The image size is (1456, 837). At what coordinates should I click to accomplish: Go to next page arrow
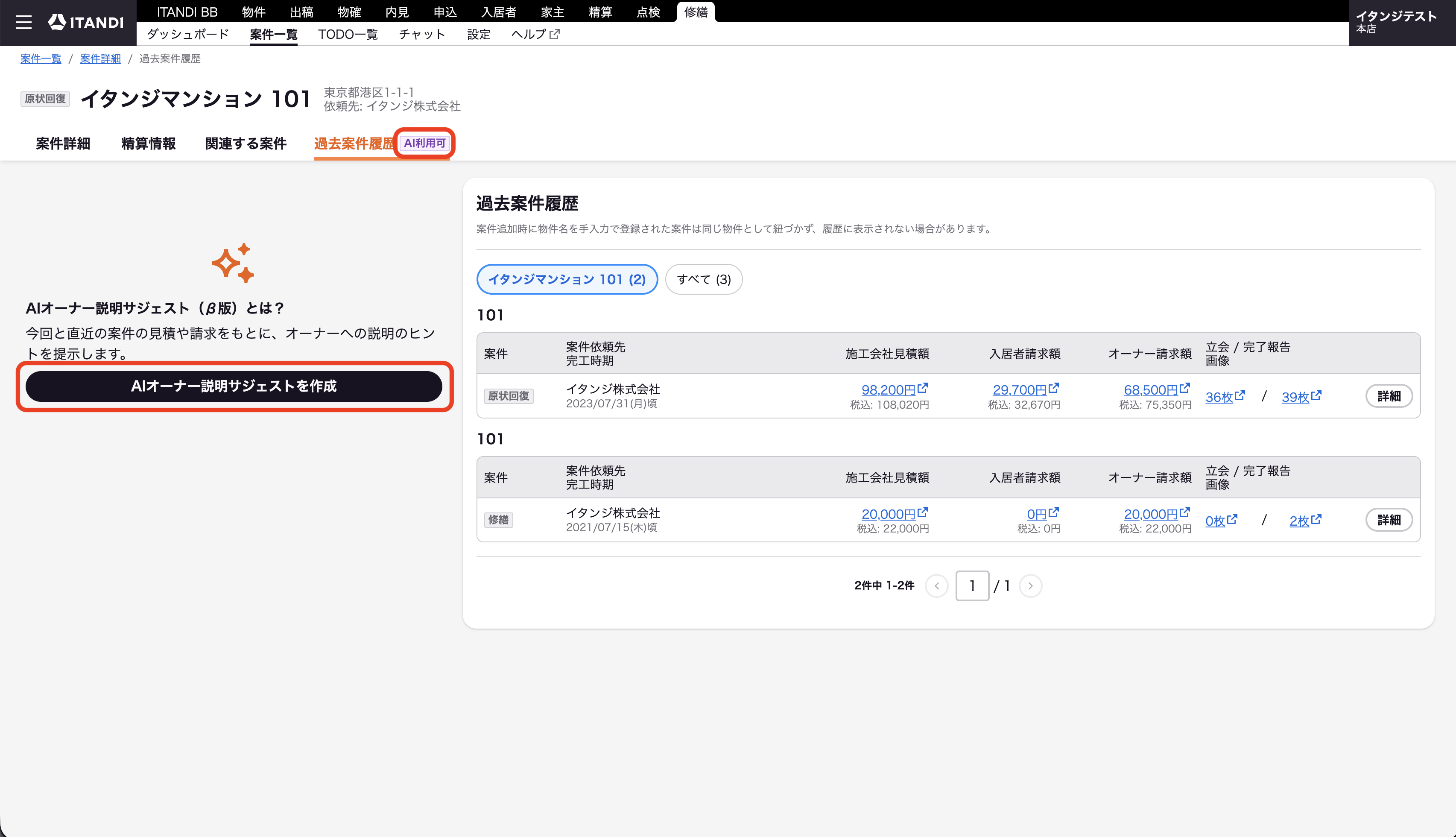click(x=1030, y=586)
